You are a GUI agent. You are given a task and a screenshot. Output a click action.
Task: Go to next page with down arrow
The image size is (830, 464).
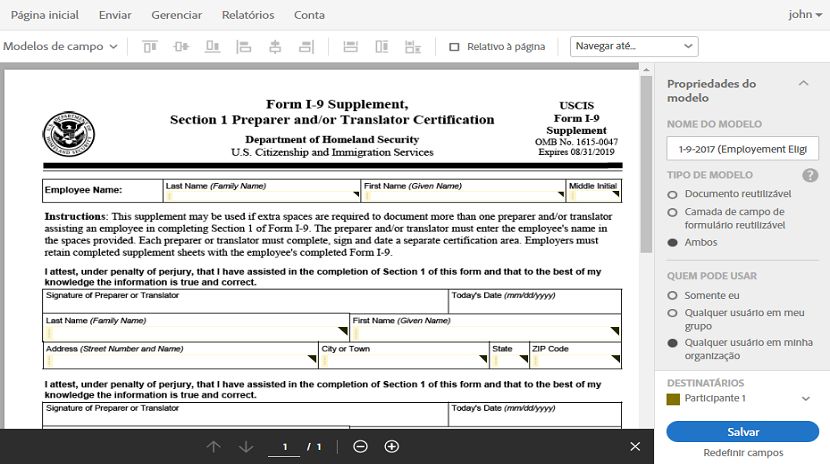246,447
